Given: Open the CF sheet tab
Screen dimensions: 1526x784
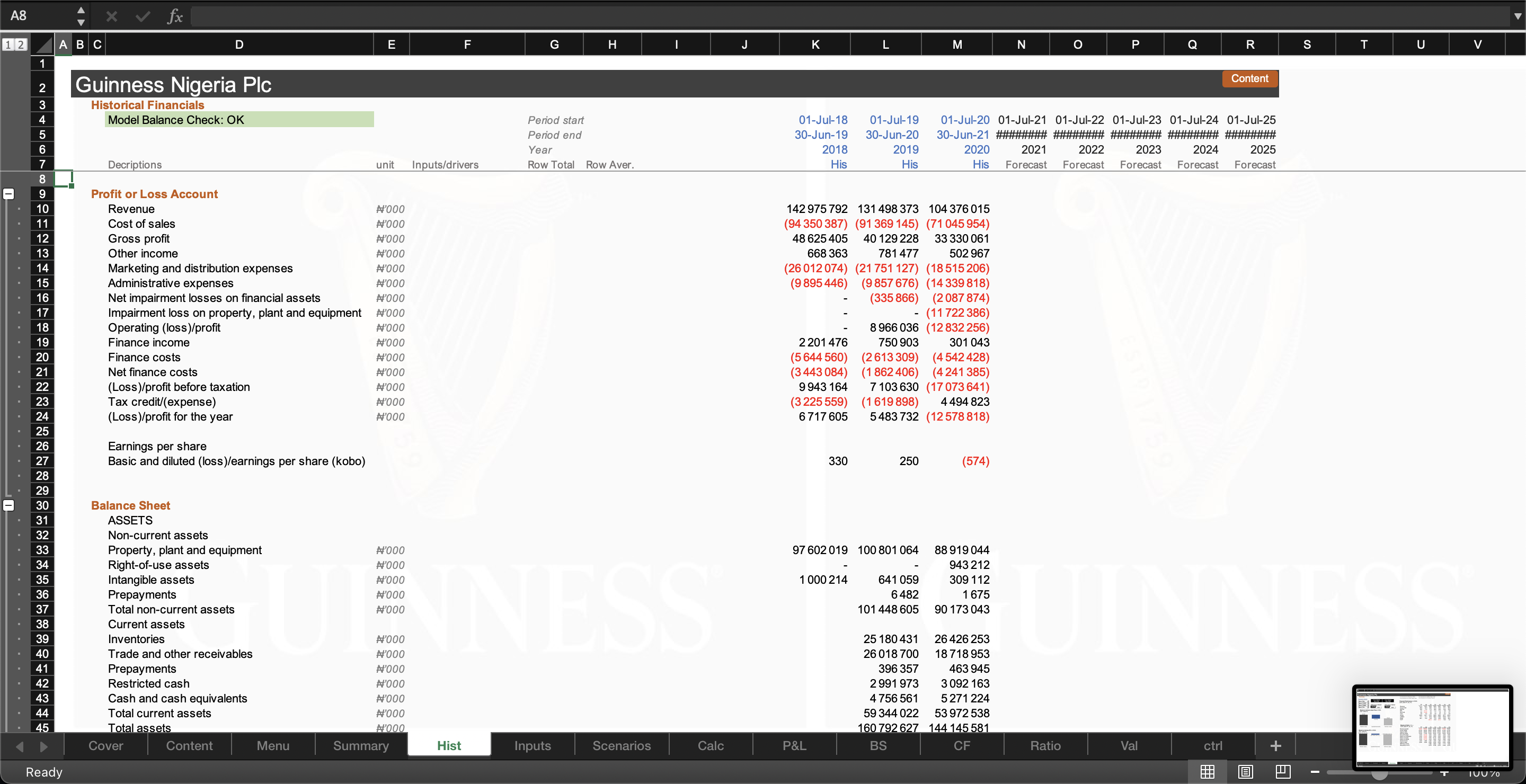Looking at the screenshot, I should point(962,745).
